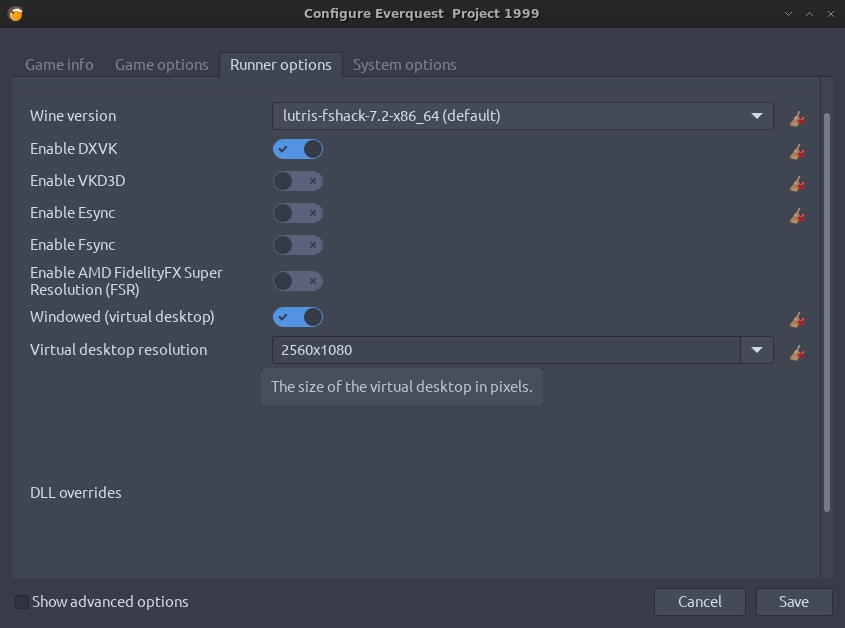Disable the Enable DXVK switch
845x628 pixels.
298,149
